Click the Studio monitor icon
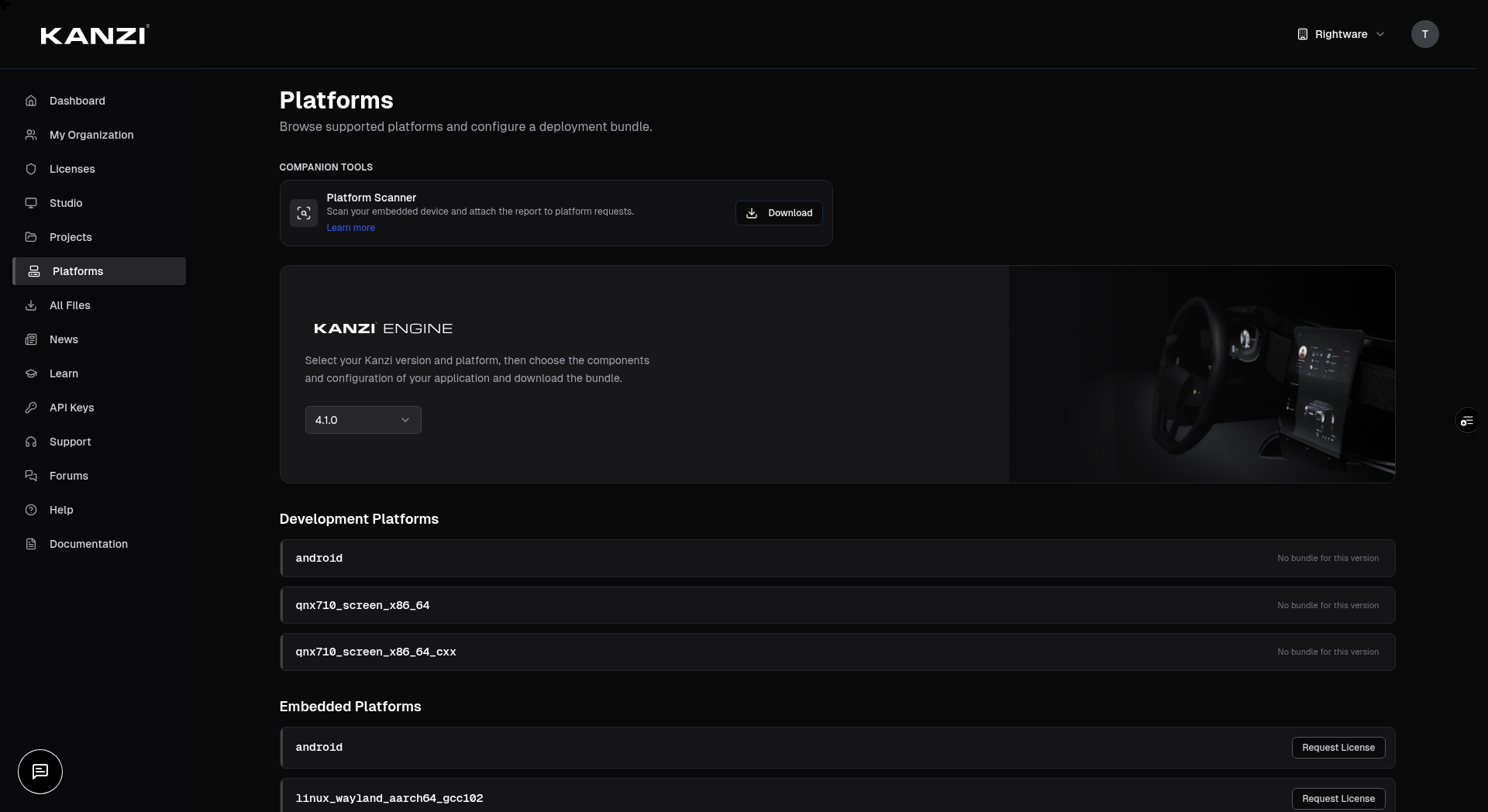 coord(31,203)
